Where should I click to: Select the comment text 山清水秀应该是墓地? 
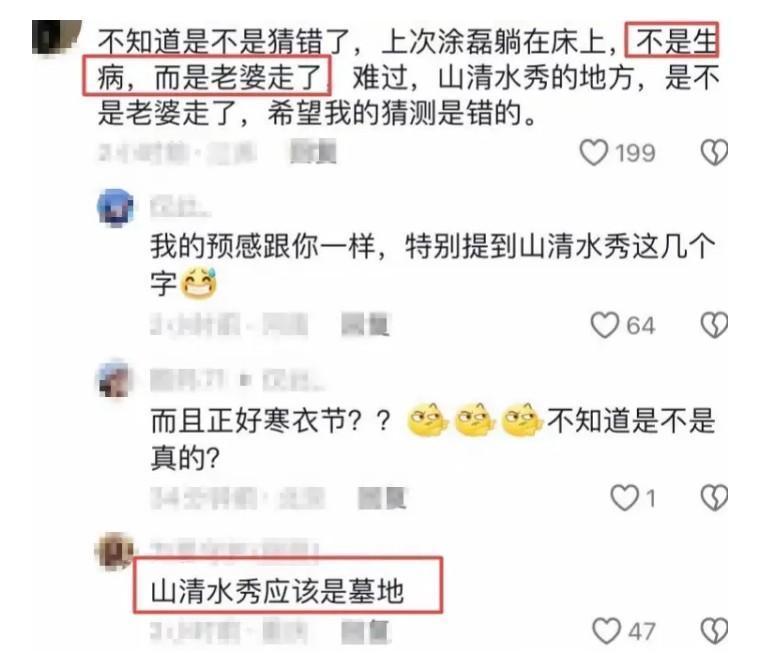tap(277, 592)
